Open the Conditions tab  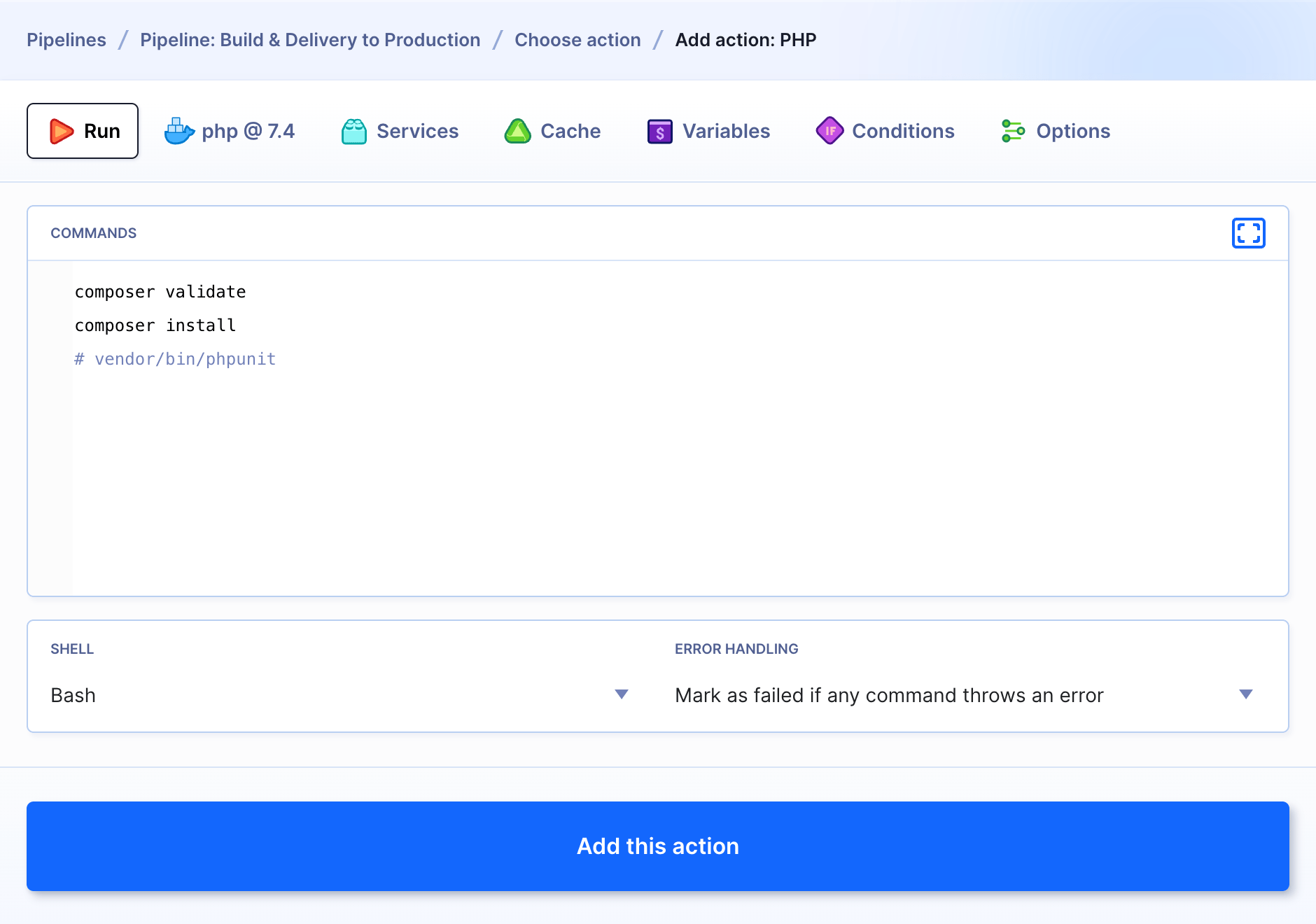click(885, 131)
